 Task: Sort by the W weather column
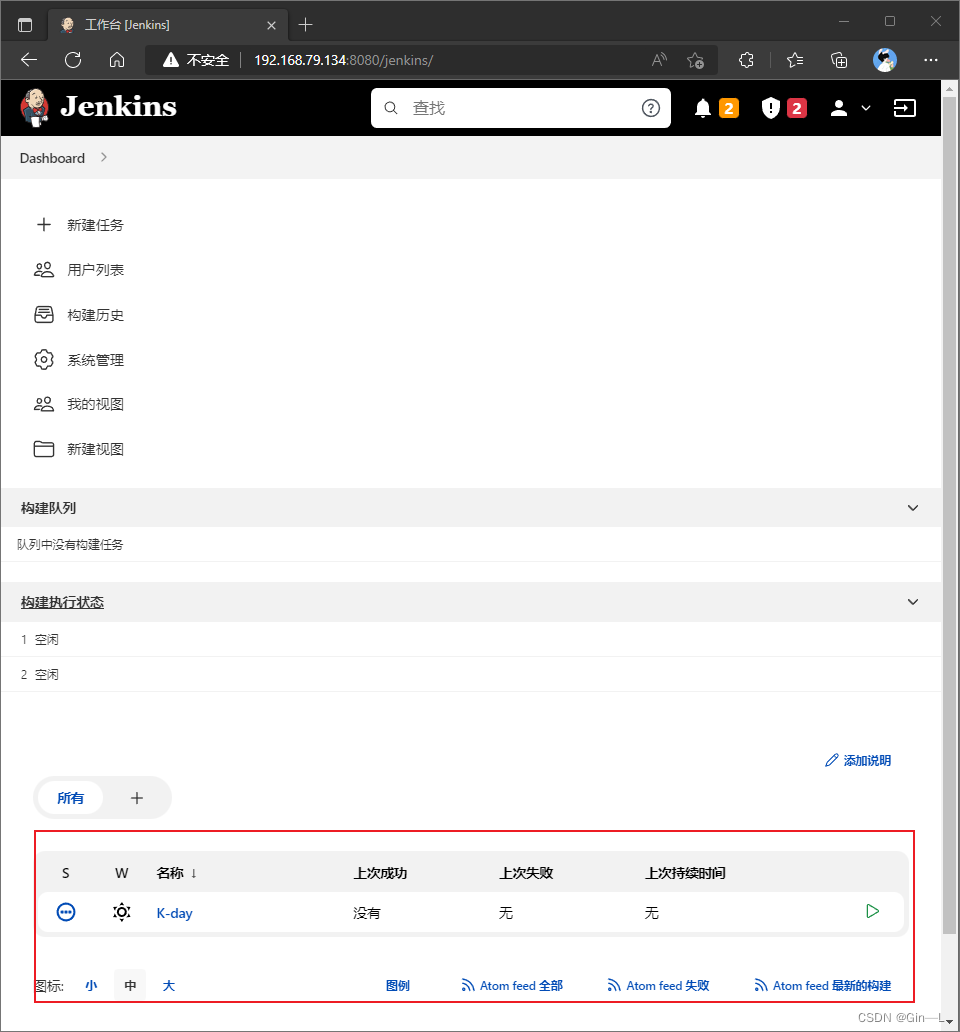coord(122,873)
